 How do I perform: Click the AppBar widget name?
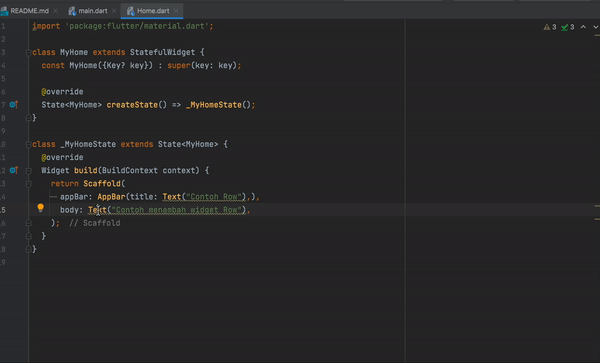[111, 197]
